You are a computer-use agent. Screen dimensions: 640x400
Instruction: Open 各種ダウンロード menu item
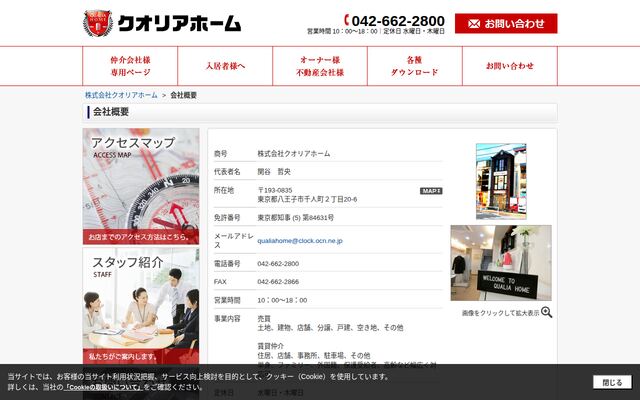[415, 66]
